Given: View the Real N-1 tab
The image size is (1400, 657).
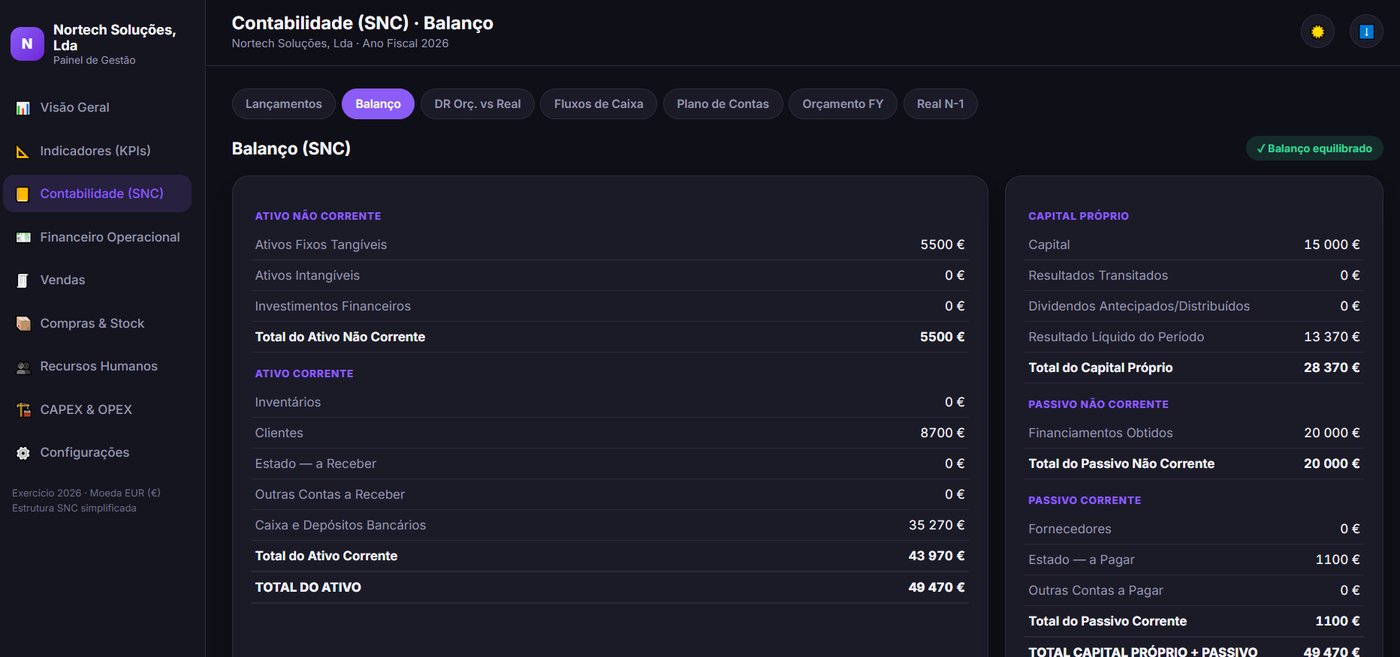Looking at the screenshot, I should click(941, 104).
